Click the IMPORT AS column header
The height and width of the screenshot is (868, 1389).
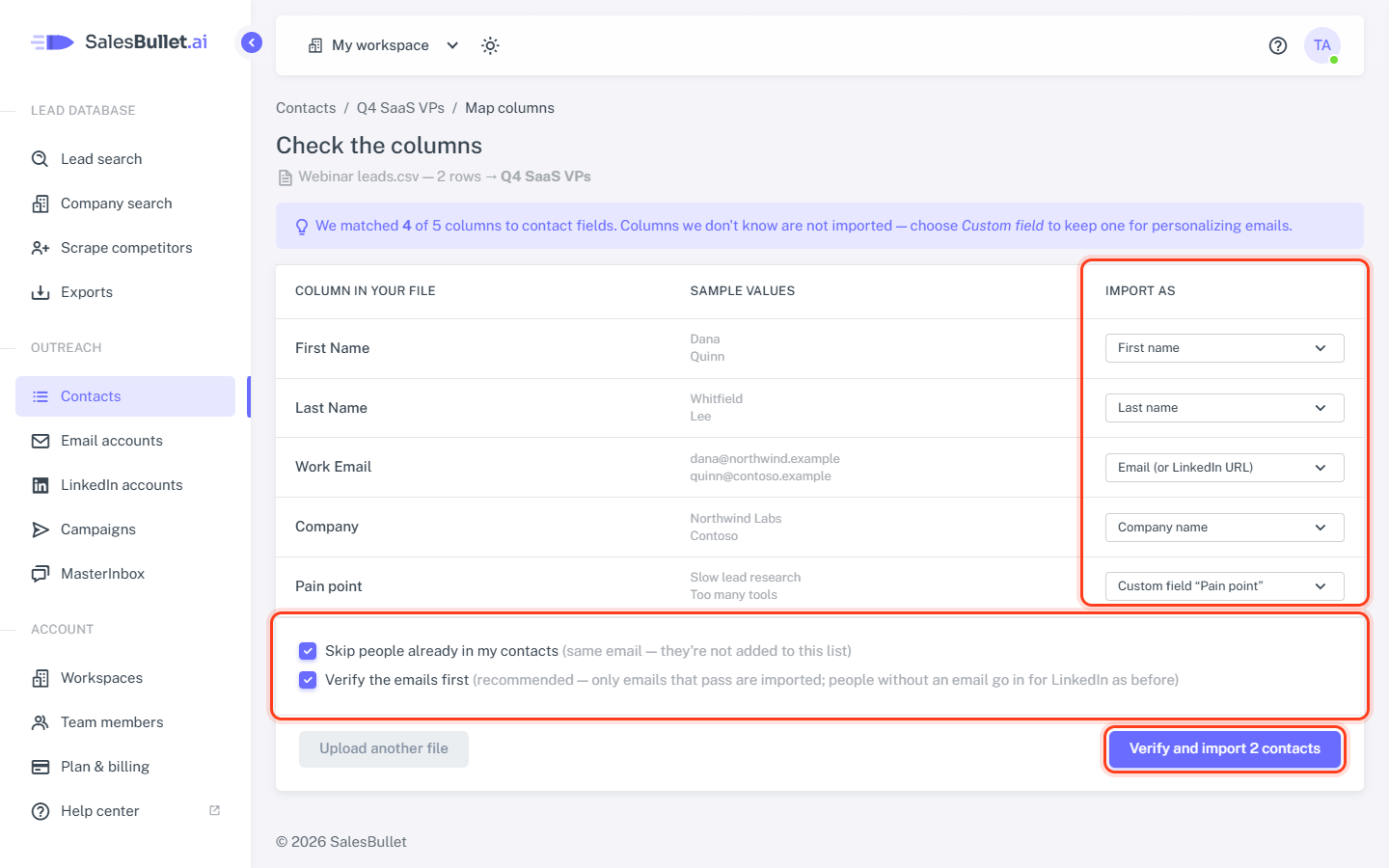pyautogui.click(x=1140, y=291)
